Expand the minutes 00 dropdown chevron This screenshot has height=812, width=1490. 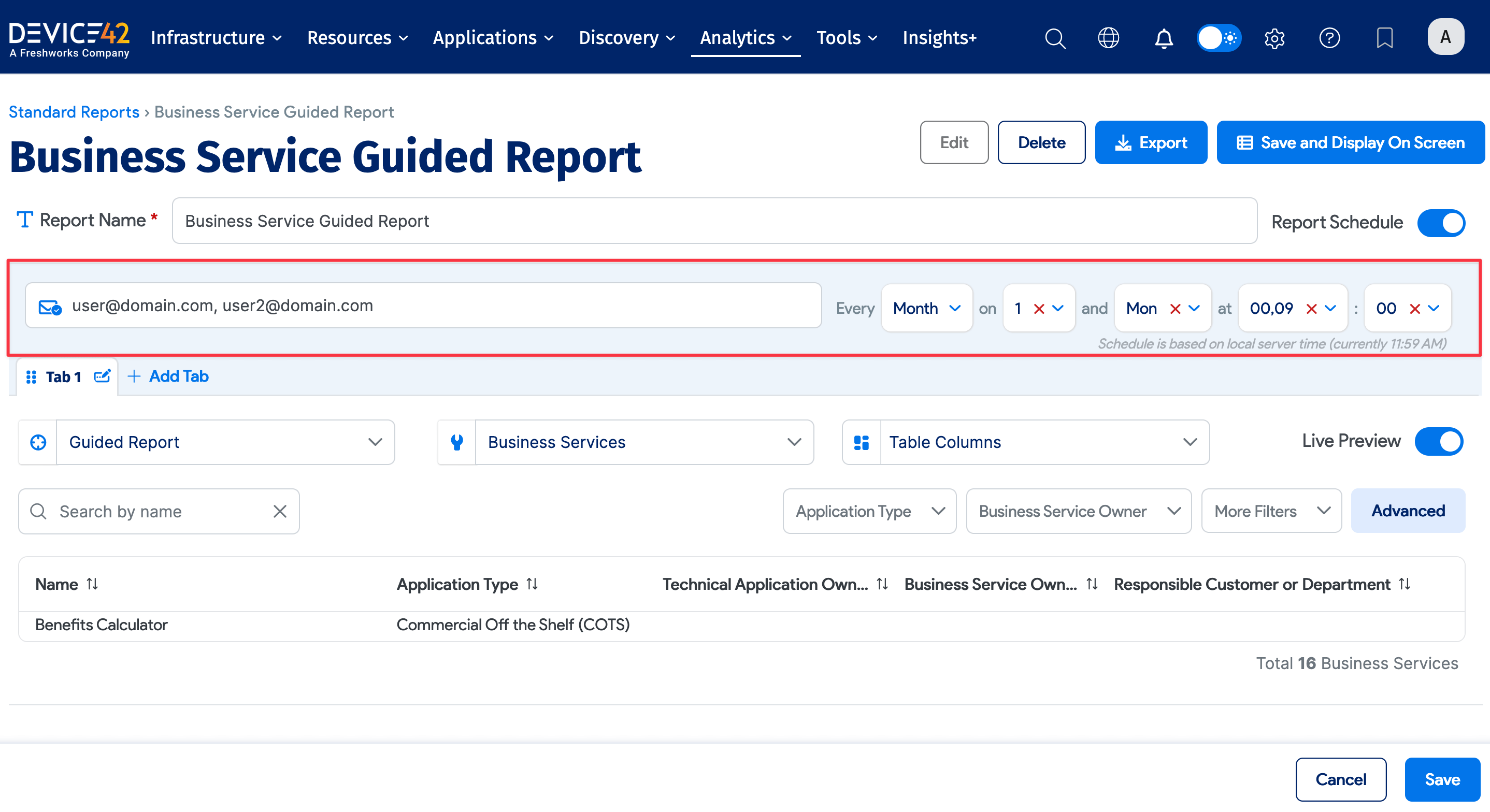point(1434,308)
